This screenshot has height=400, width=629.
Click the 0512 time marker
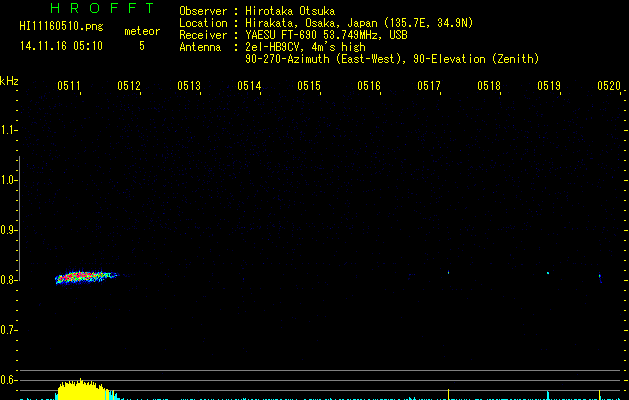click(x=129, y=86)
